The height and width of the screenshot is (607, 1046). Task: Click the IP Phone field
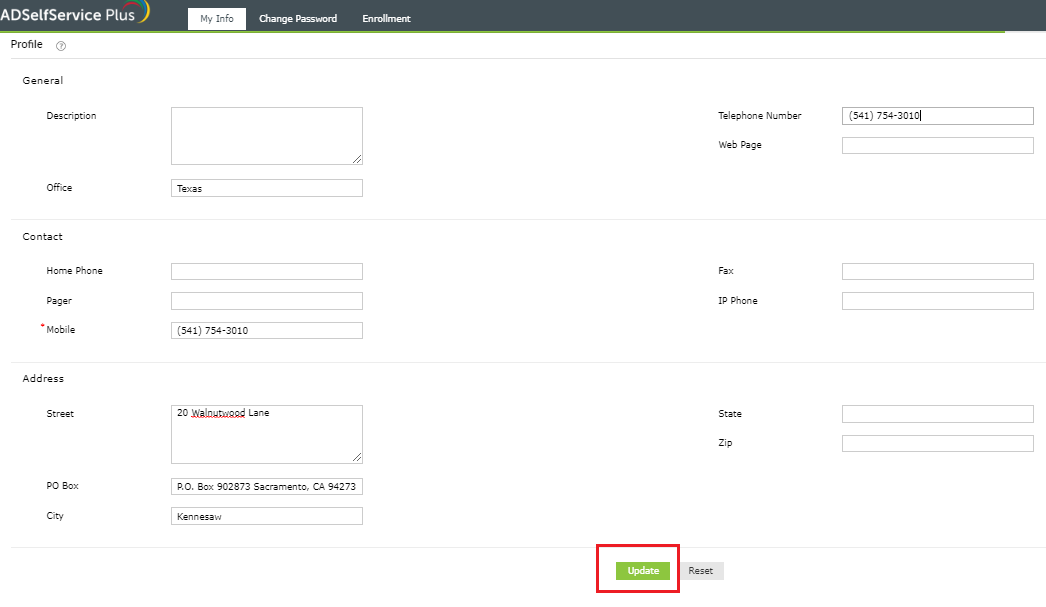(937, 300)
